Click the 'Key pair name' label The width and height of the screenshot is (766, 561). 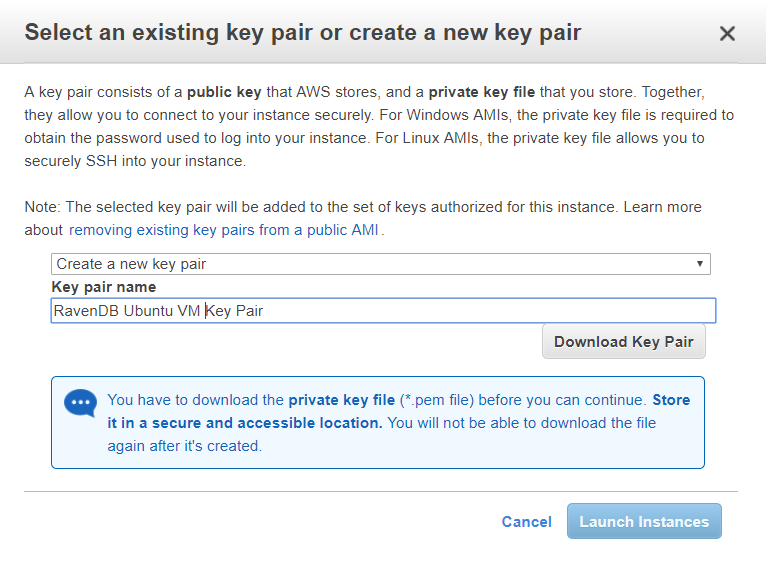104,287
